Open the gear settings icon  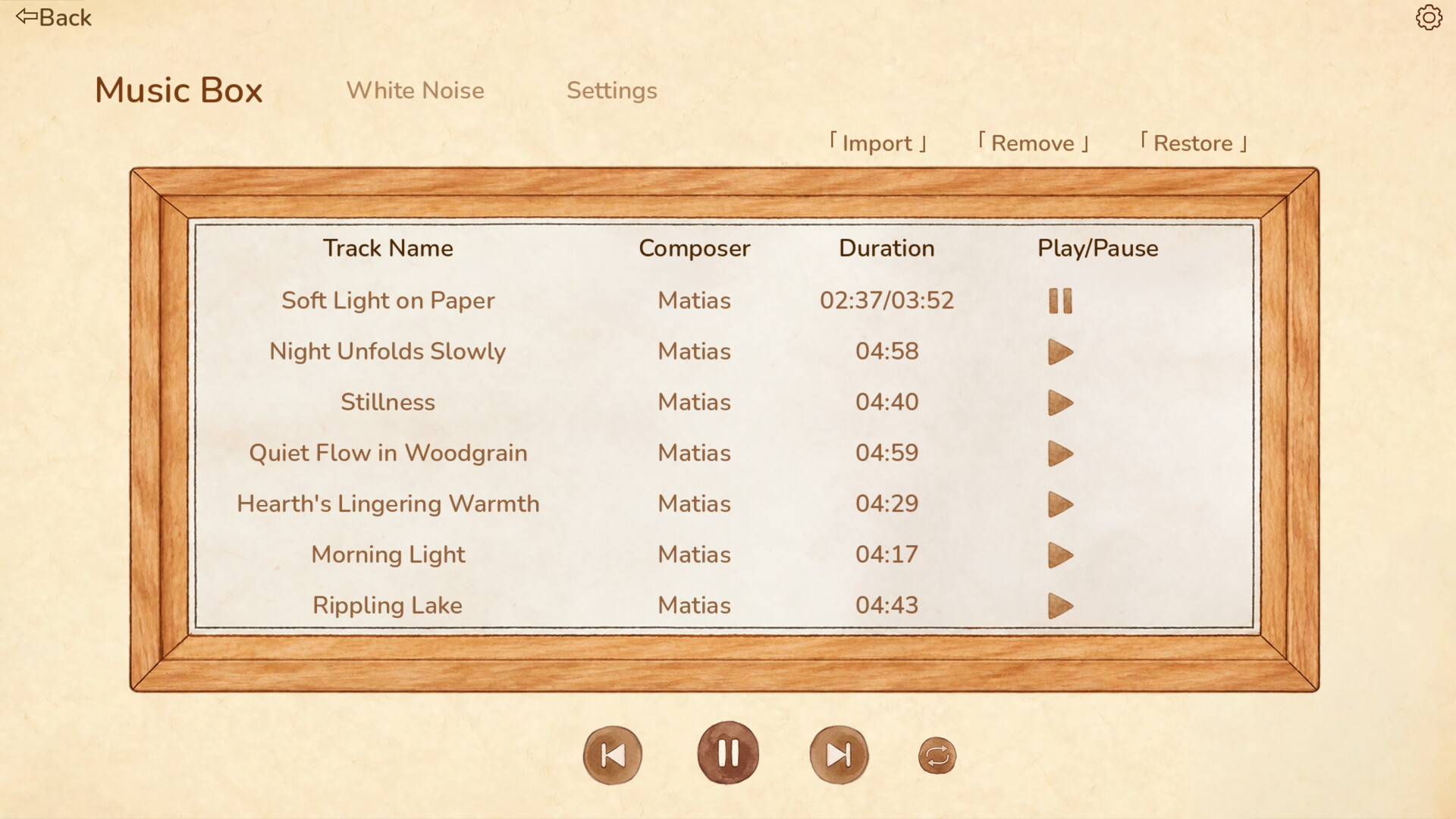(1429, 17)
